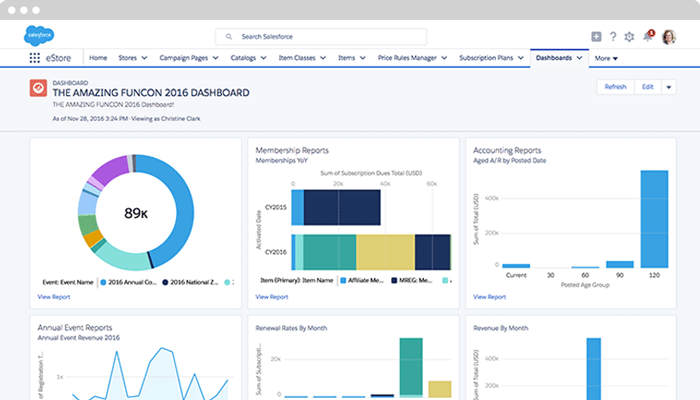The height and width of the screenshot is (400, 700).
Task: Open the App Launcher grid icon
Action: coord(34,58)
